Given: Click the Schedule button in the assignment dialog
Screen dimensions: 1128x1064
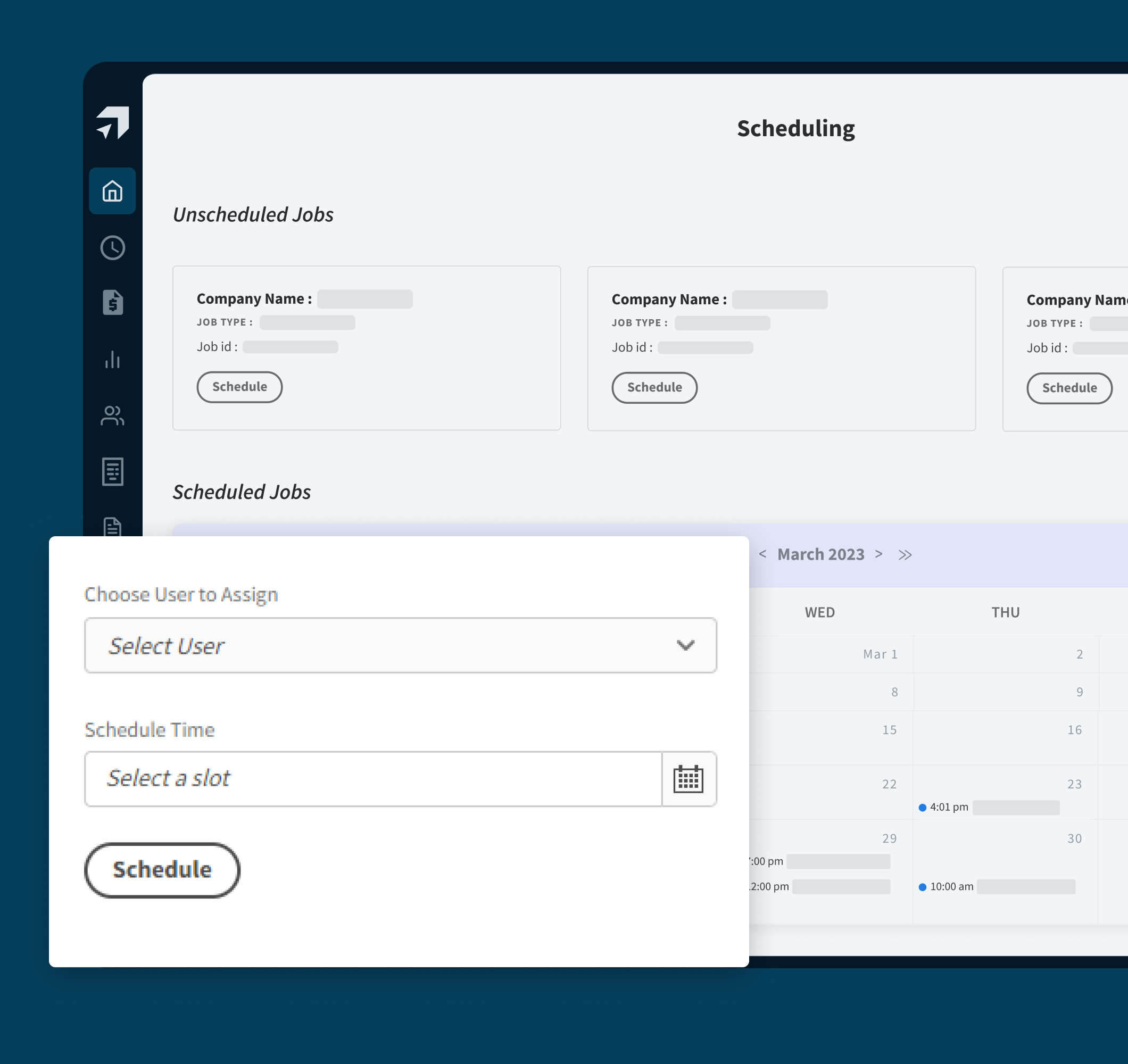Looking at the screenshot, I should pos(162,869).
